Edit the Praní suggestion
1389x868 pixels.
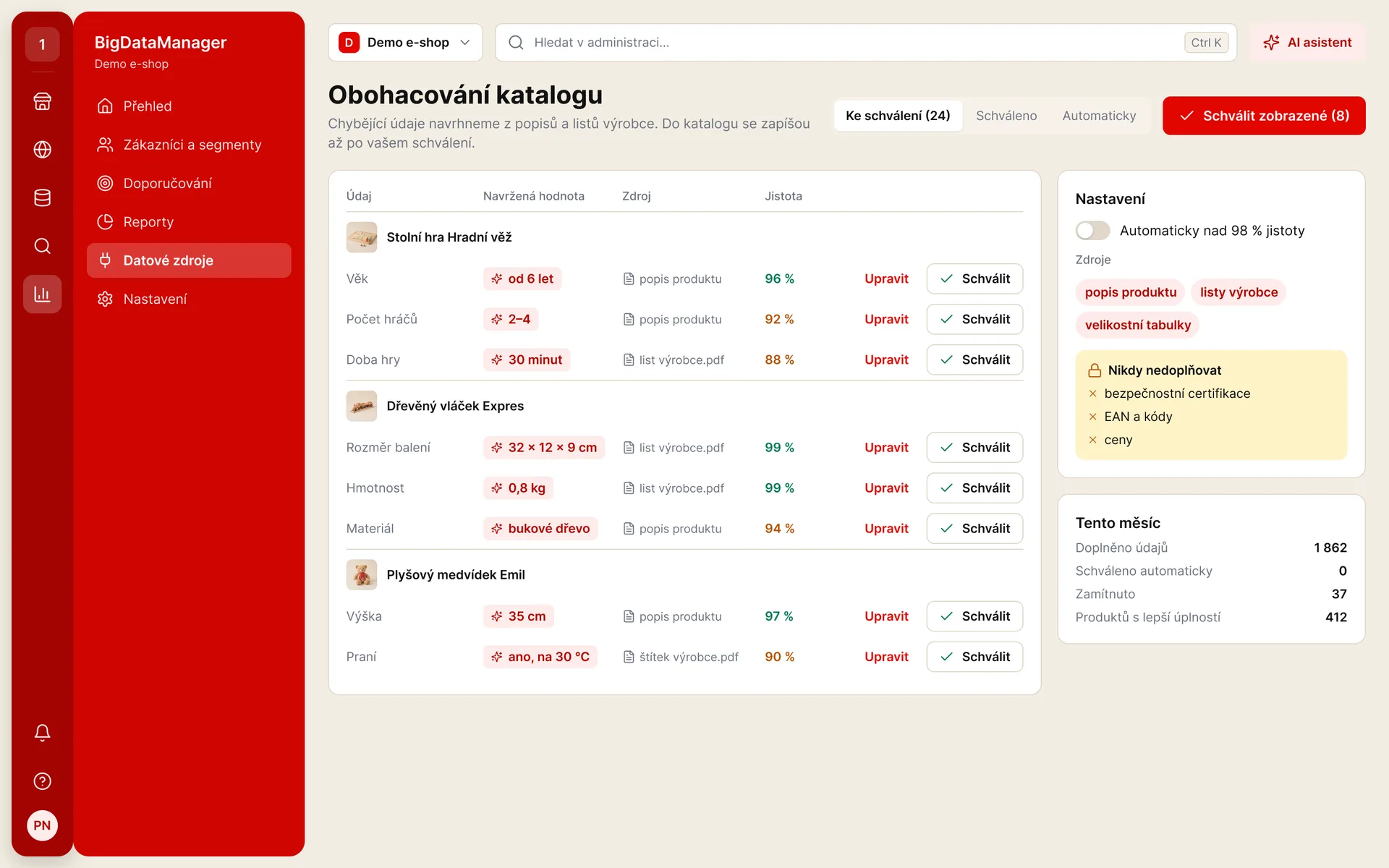[x=886, y=657]
